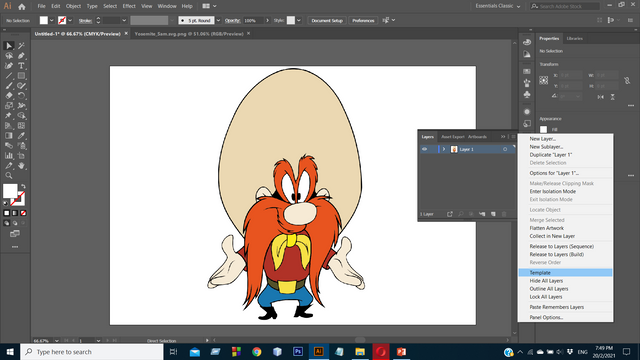
Task: Pick the Rotate tool
Action: [21, 96]
